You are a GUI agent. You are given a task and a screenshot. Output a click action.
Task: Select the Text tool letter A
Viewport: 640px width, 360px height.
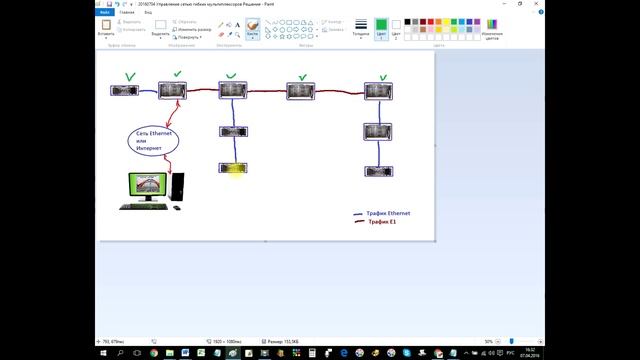[x=237, y=25]
